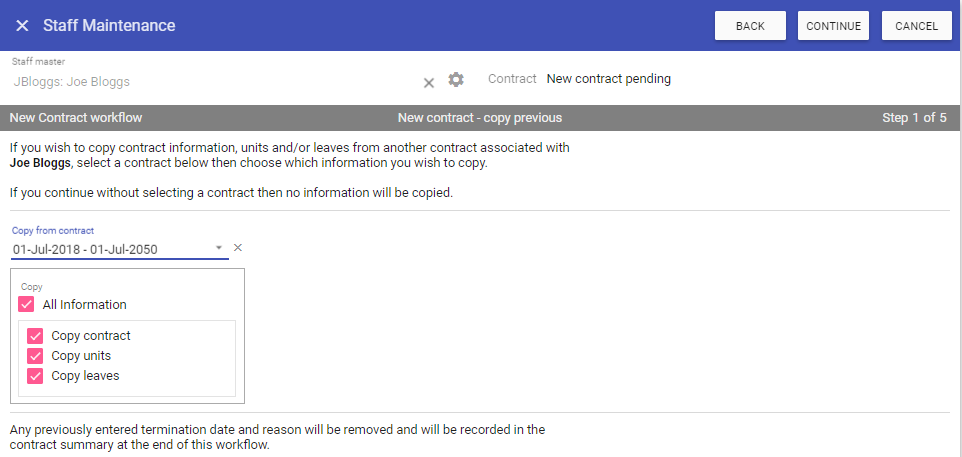Select the 01-Jul-2018 - 01-Jul-2050 contract value

coord(85,250)
